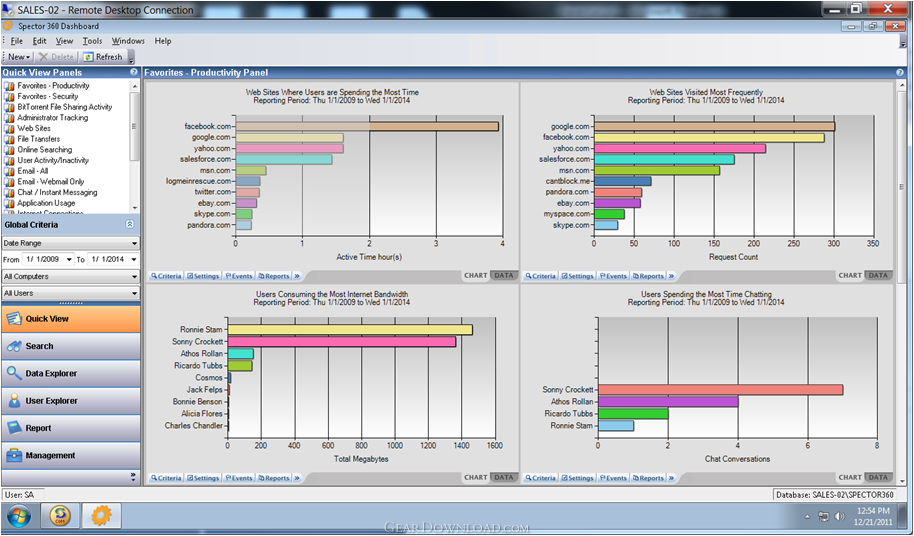Click the Email - All panel icon
914x536 pixels.
click(9, 171)
